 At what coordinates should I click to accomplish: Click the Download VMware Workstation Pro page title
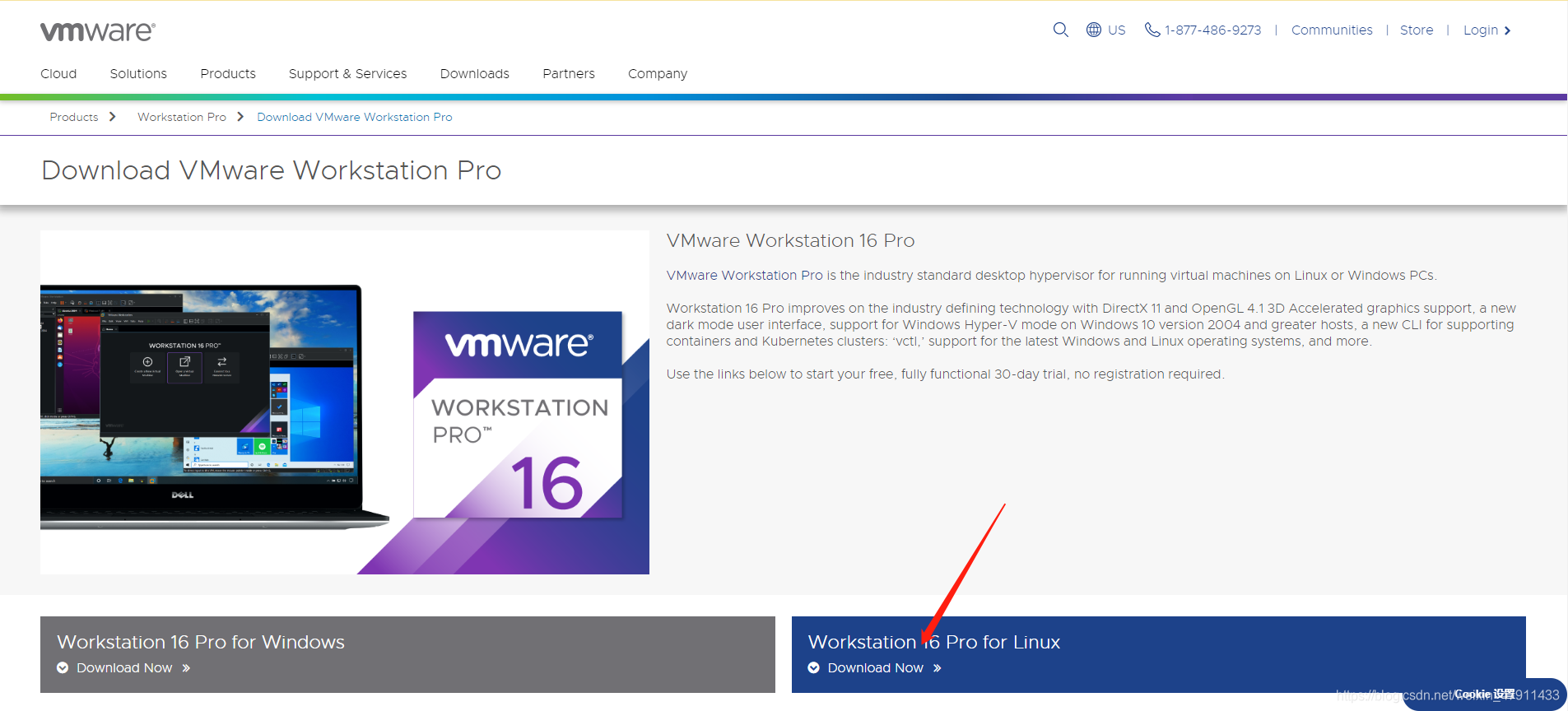pos(272,170)
